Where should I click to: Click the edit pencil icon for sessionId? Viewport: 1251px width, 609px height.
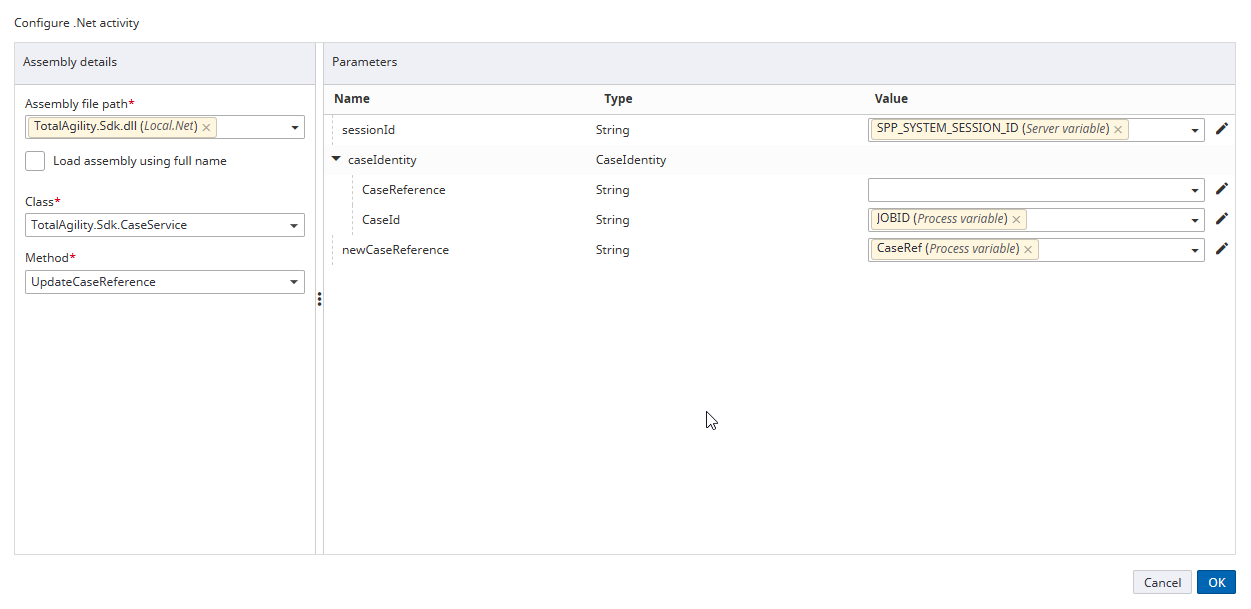pyautogui.click(x=1221, y=129)
